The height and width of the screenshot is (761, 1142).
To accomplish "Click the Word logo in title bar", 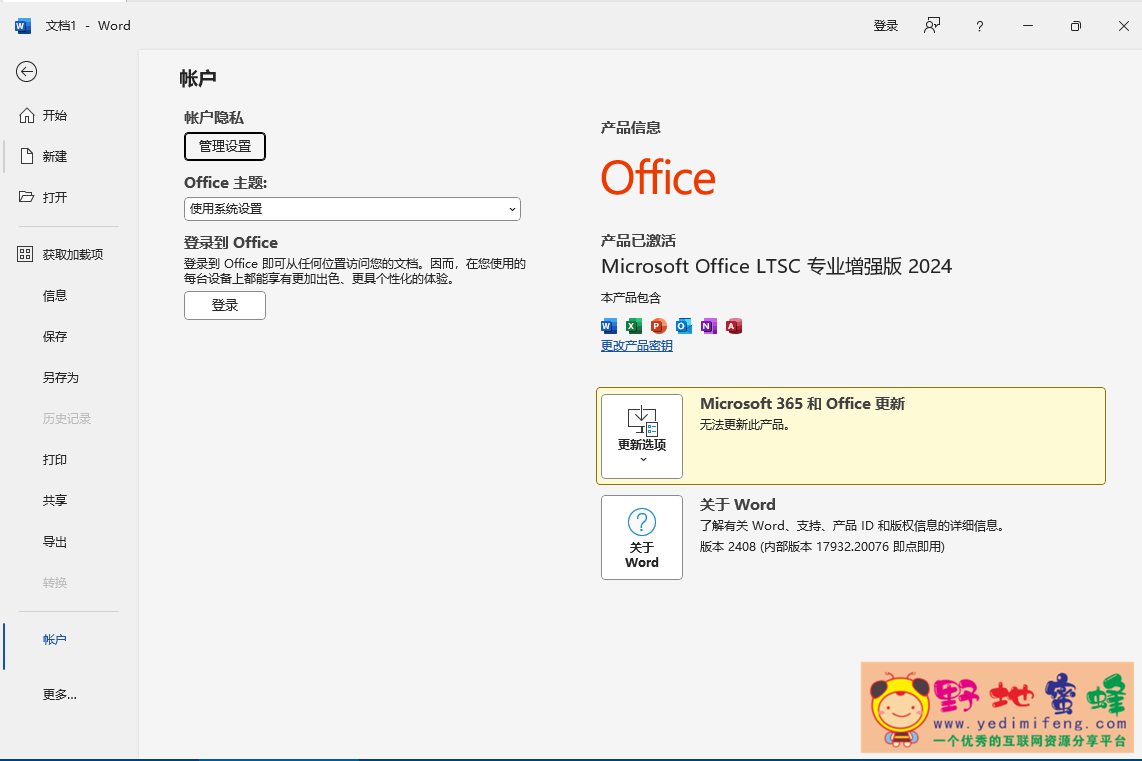I will (23, 26).
